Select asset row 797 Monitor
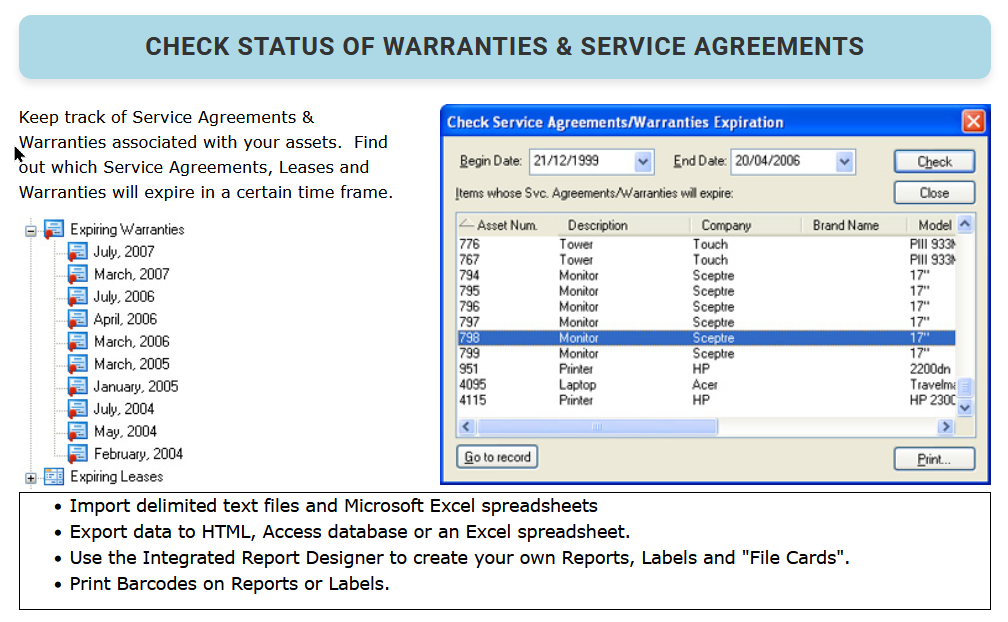The height and width of the screenshot is (622, 1008). click(x=706, y=322)
